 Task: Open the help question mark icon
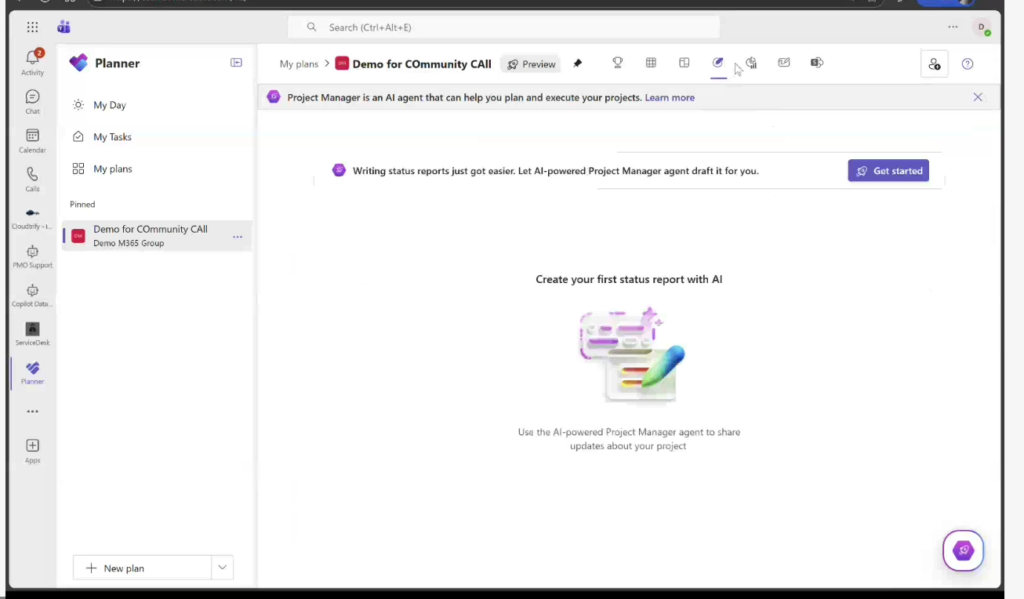coord(967,64)
